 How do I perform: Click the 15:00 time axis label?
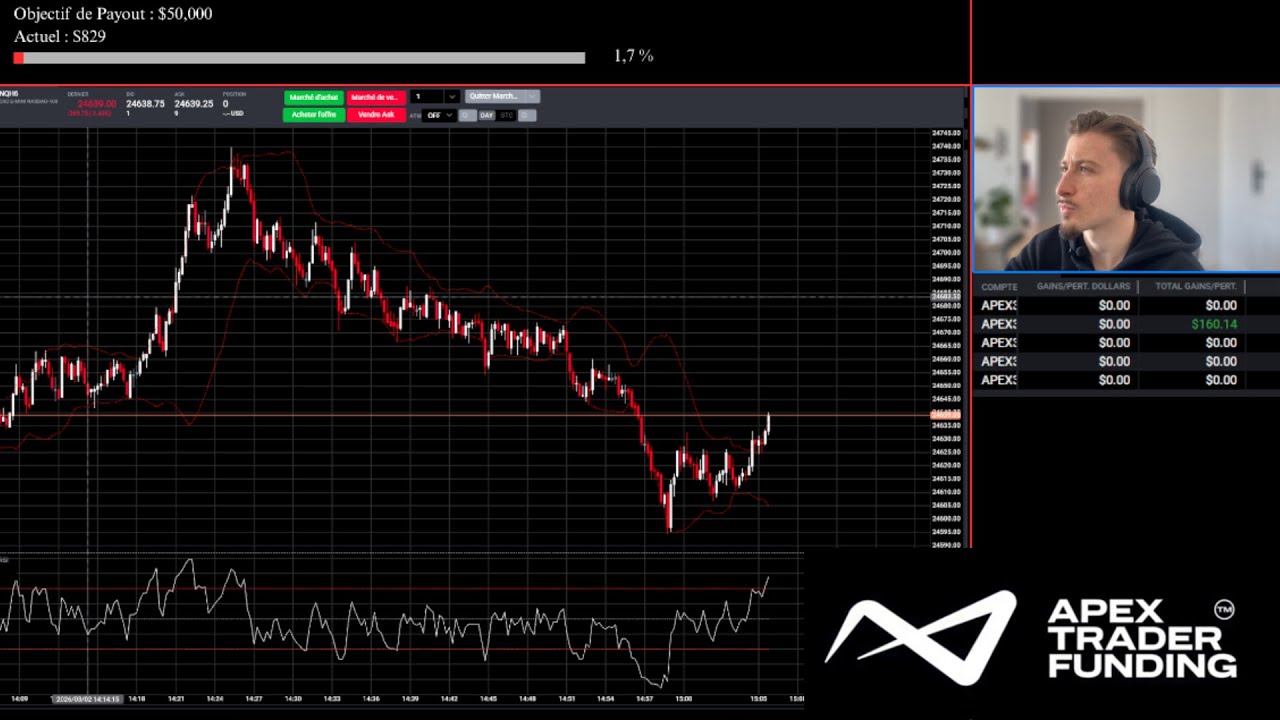[x=683, y=699]
